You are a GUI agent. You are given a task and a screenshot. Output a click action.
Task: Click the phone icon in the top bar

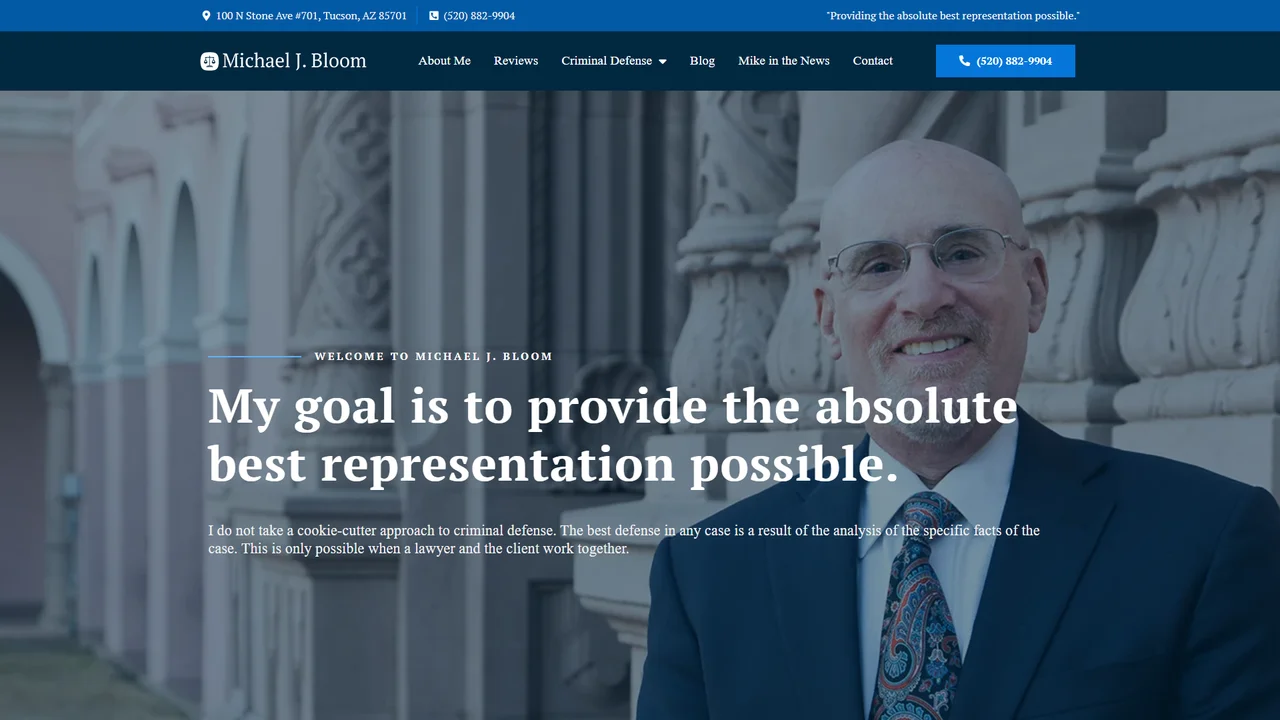[x=434, y=16]
